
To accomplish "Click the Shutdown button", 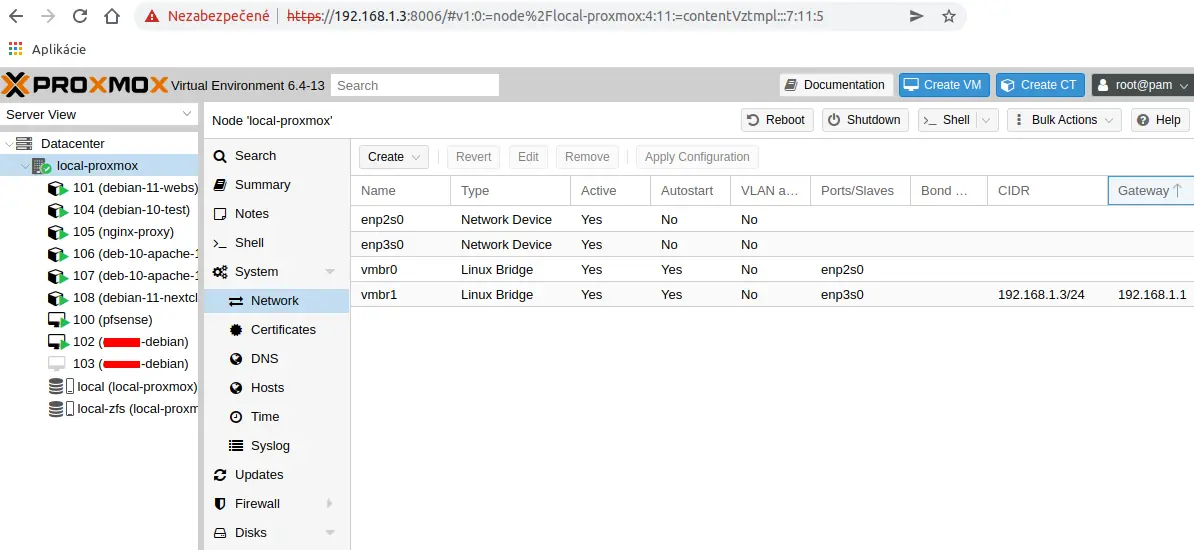I will point(865,120).
